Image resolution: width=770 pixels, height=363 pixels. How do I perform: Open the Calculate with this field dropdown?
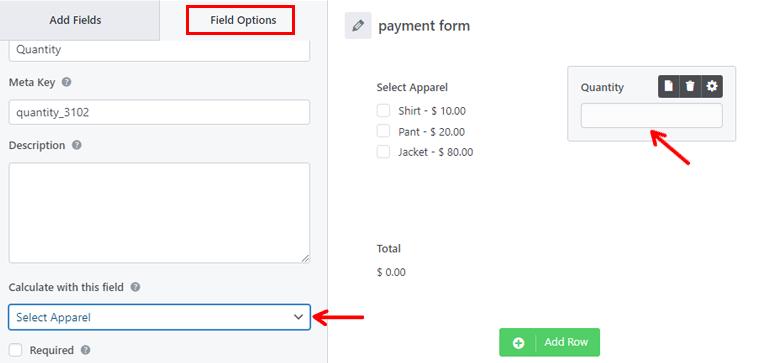(160, 317)
